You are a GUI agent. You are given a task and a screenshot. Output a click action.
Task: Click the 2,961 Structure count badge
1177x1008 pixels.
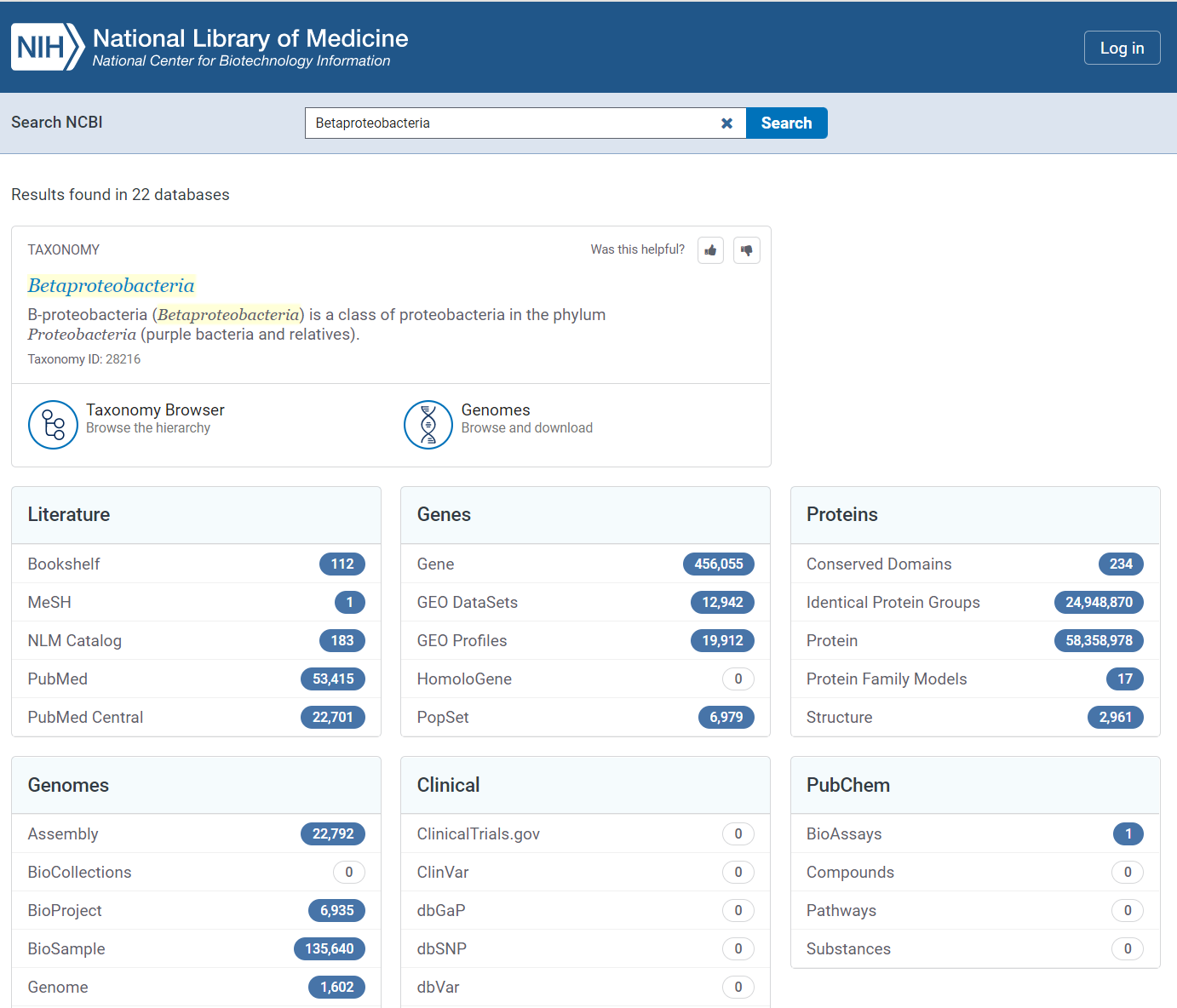pyautogui.click(x=1116, y=717)
